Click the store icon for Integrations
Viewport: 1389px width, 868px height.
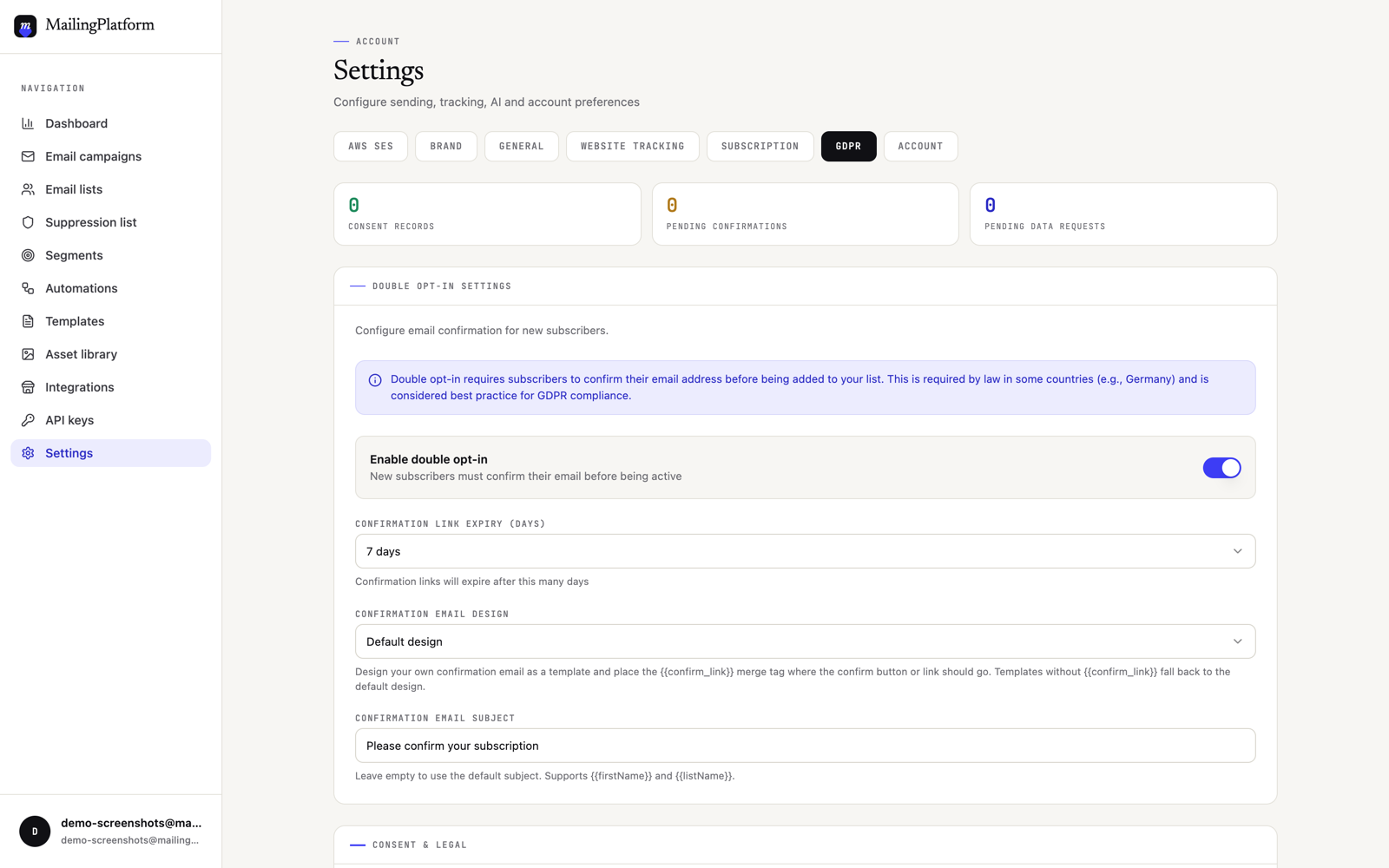click(x=28, y=387)
